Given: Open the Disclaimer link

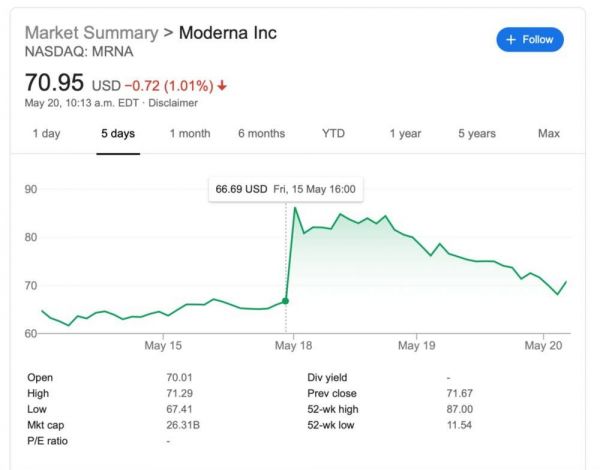Looking at the screenshot, I should [174, 103].
